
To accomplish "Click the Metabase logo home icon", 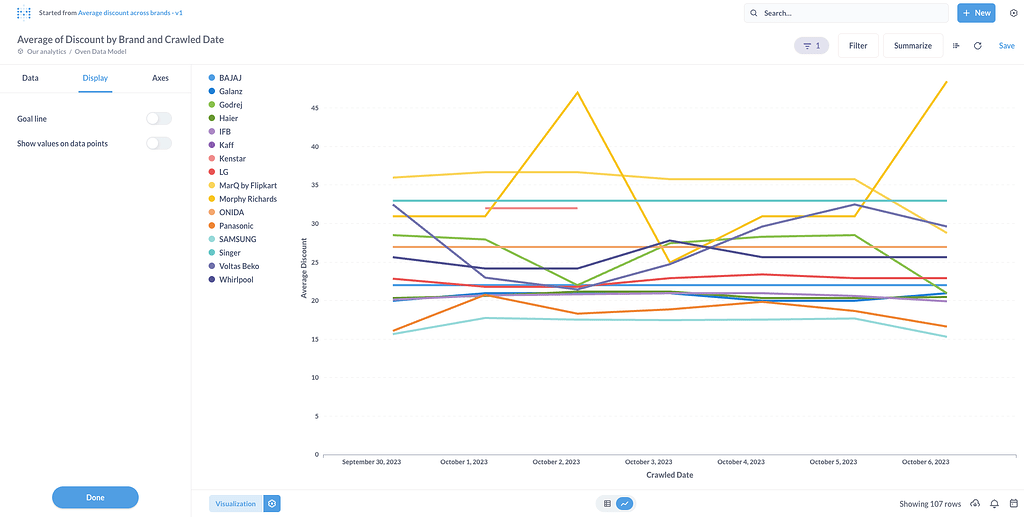I will click(x=23, y=13).
